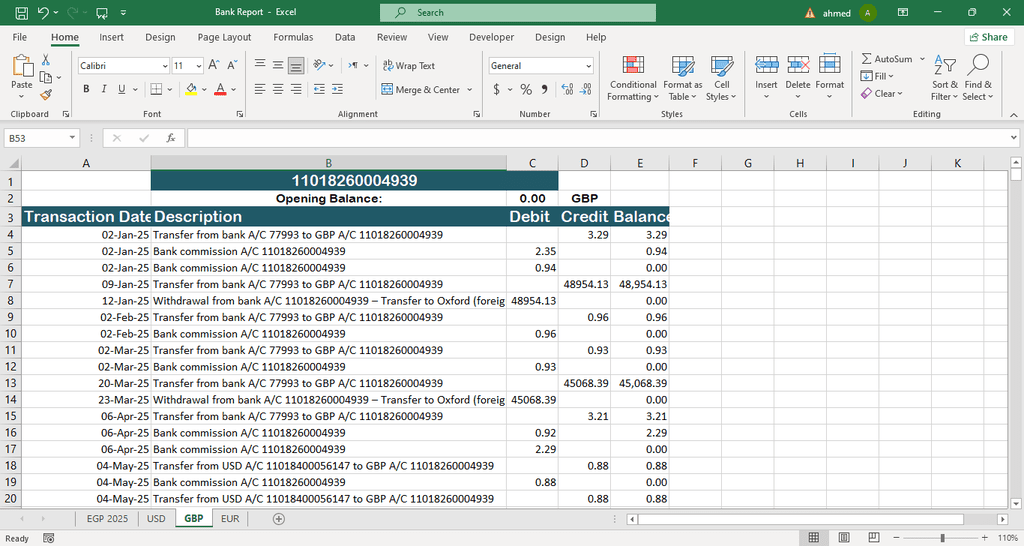Switch to the USD sheet tab
Image resolution: width=1024 pixels, height=546 pixels.
tap(156, 519)
